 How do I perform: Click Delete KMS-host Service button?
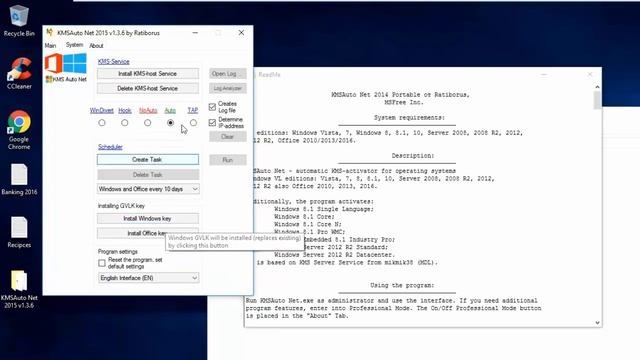click(148, 88)
